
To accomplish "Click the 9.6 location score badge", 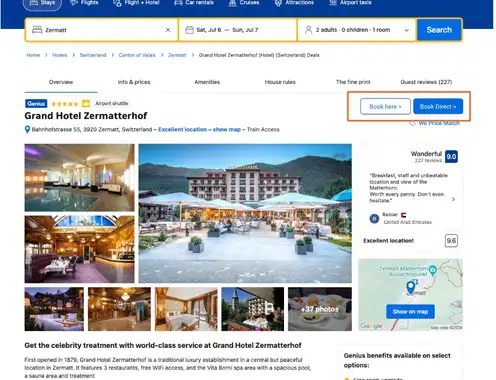I will [451, 241].
